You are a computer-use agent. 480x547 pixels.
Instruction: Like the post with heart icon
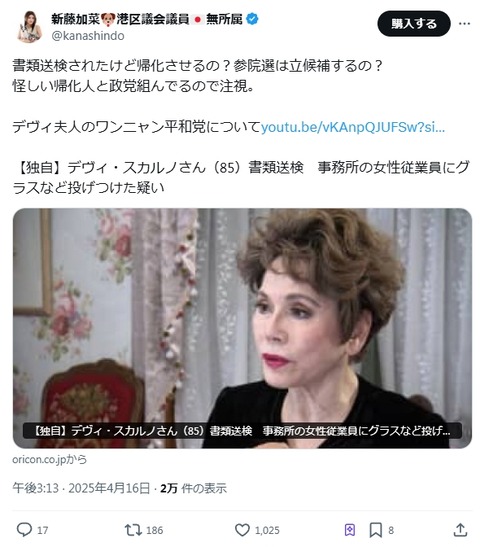pos(242,530)
